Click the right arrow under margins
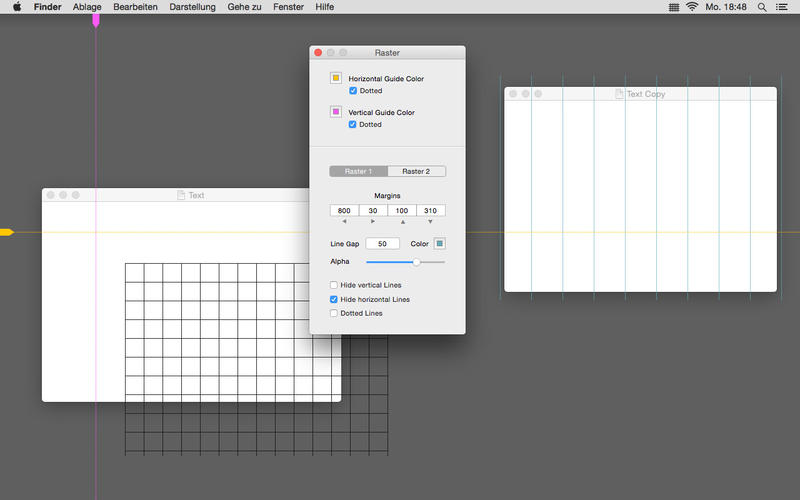 pos(373,221)
